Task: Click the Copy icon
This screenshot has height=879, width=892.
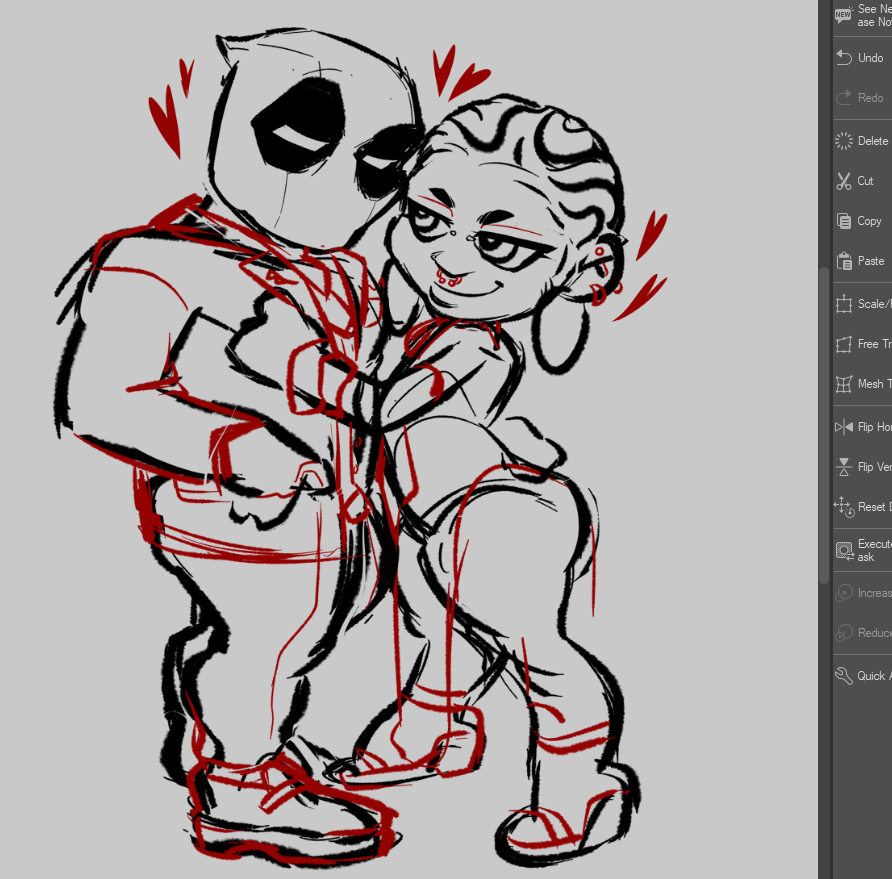Action: 844,221
